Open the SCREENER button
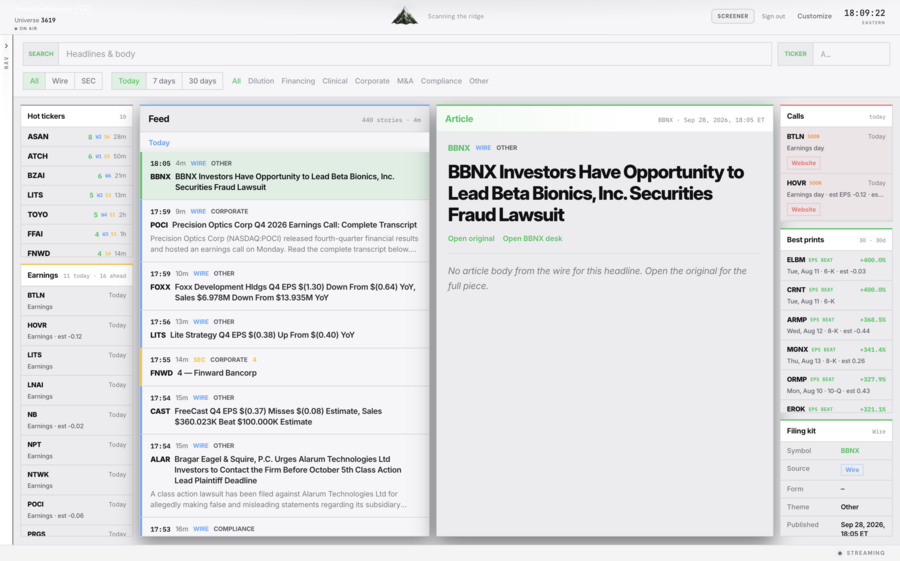The width and height of the screenshot is (900, 561). click(732, 16)
